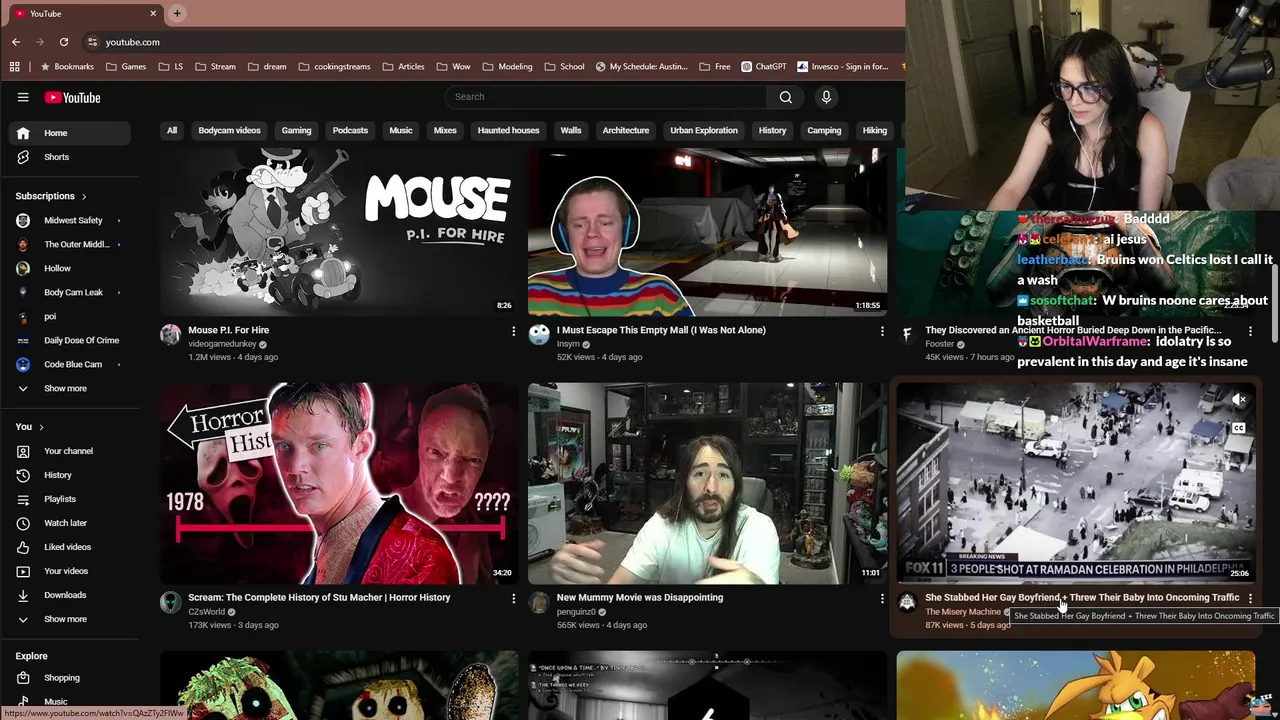Open the Bookmarks star folder
Viewport: 1280px width, 720px height.
67,67
